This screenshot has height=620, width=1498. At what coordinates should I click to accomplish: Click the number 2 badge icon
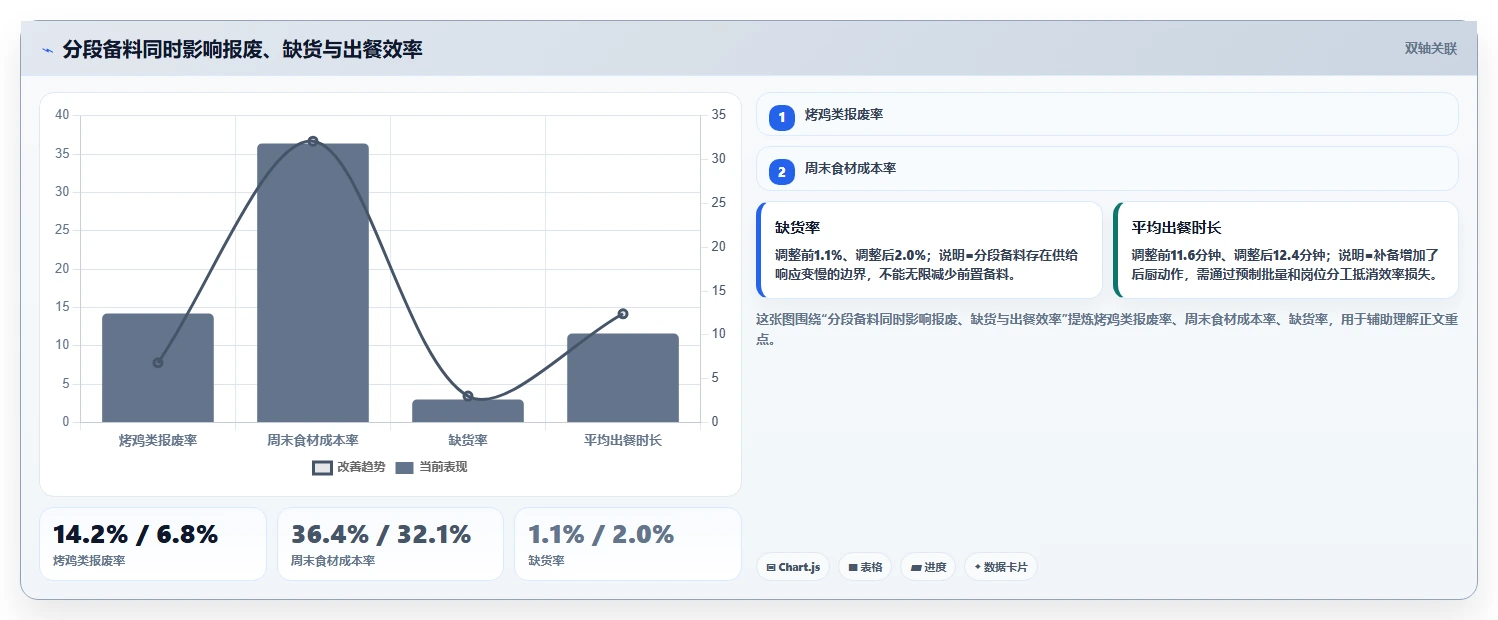pos(782,171)
